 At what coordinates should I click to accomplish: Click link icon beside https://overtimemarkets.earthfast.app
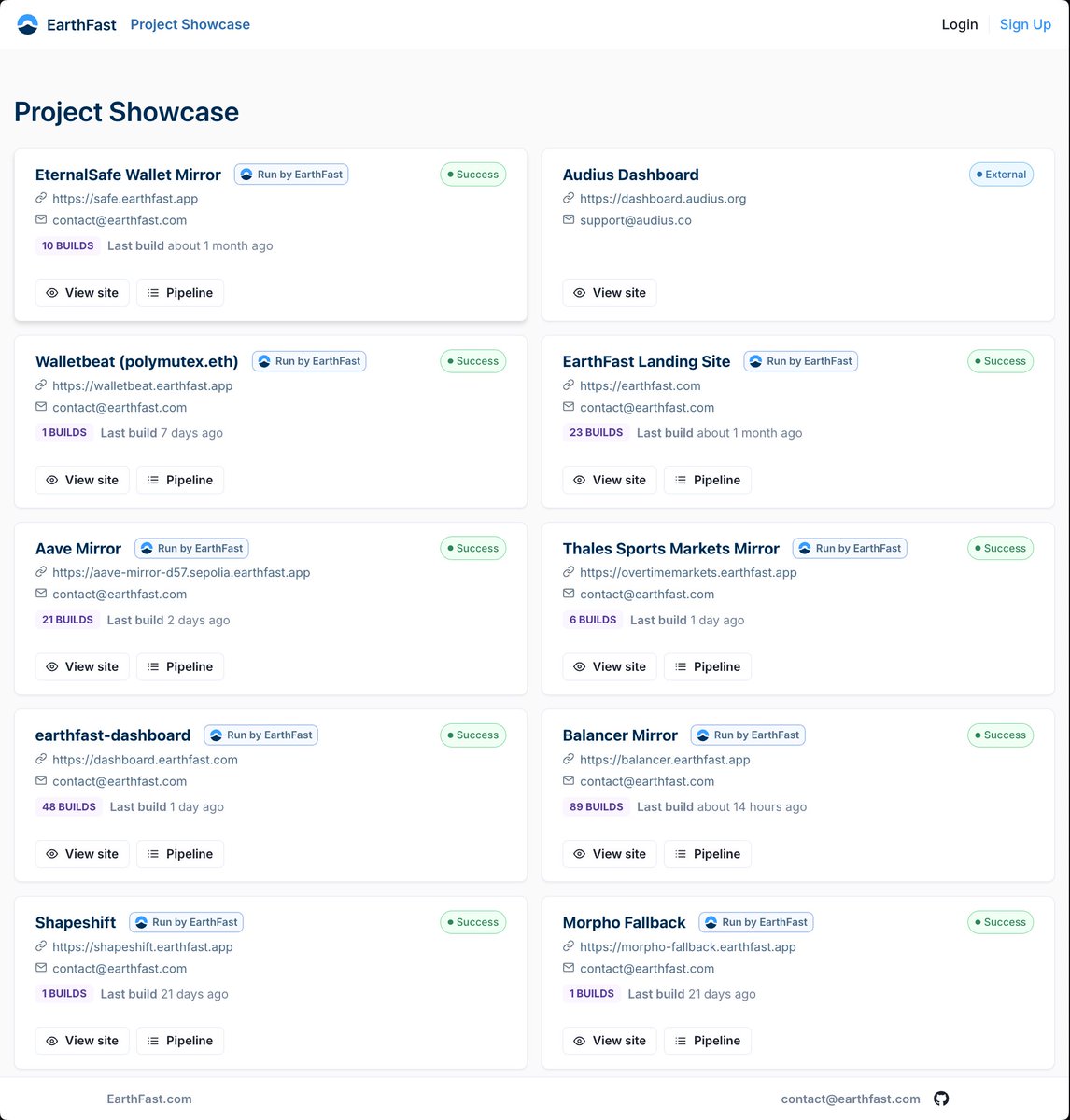point(569,572)
